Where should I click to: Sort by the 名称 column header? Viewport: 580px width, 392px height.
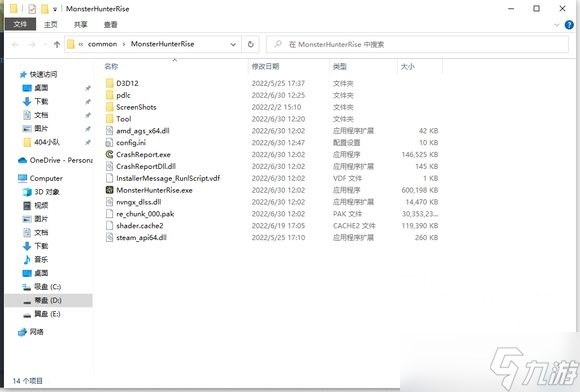tap(111, 67)
